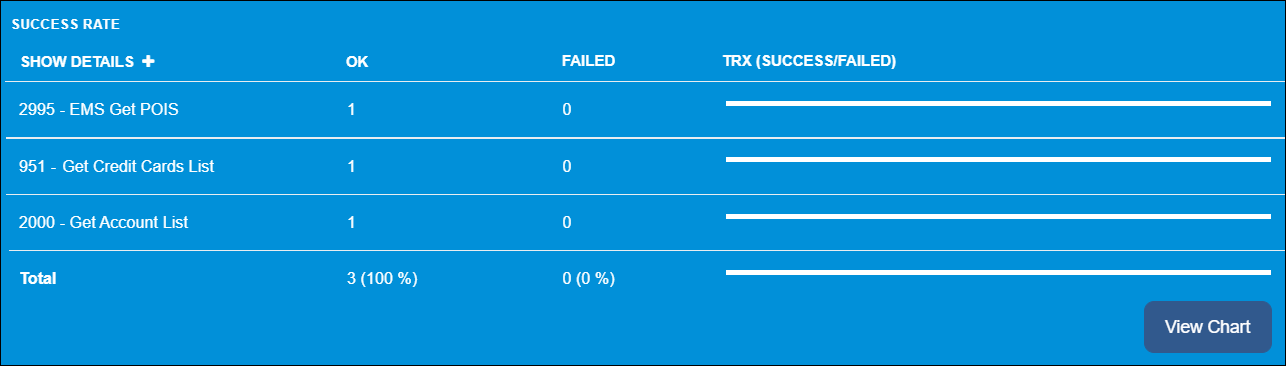The height and width of the screenshot is (366, 1286).
Task: Click the OK count for Get Account List
Action: [351, 222]
